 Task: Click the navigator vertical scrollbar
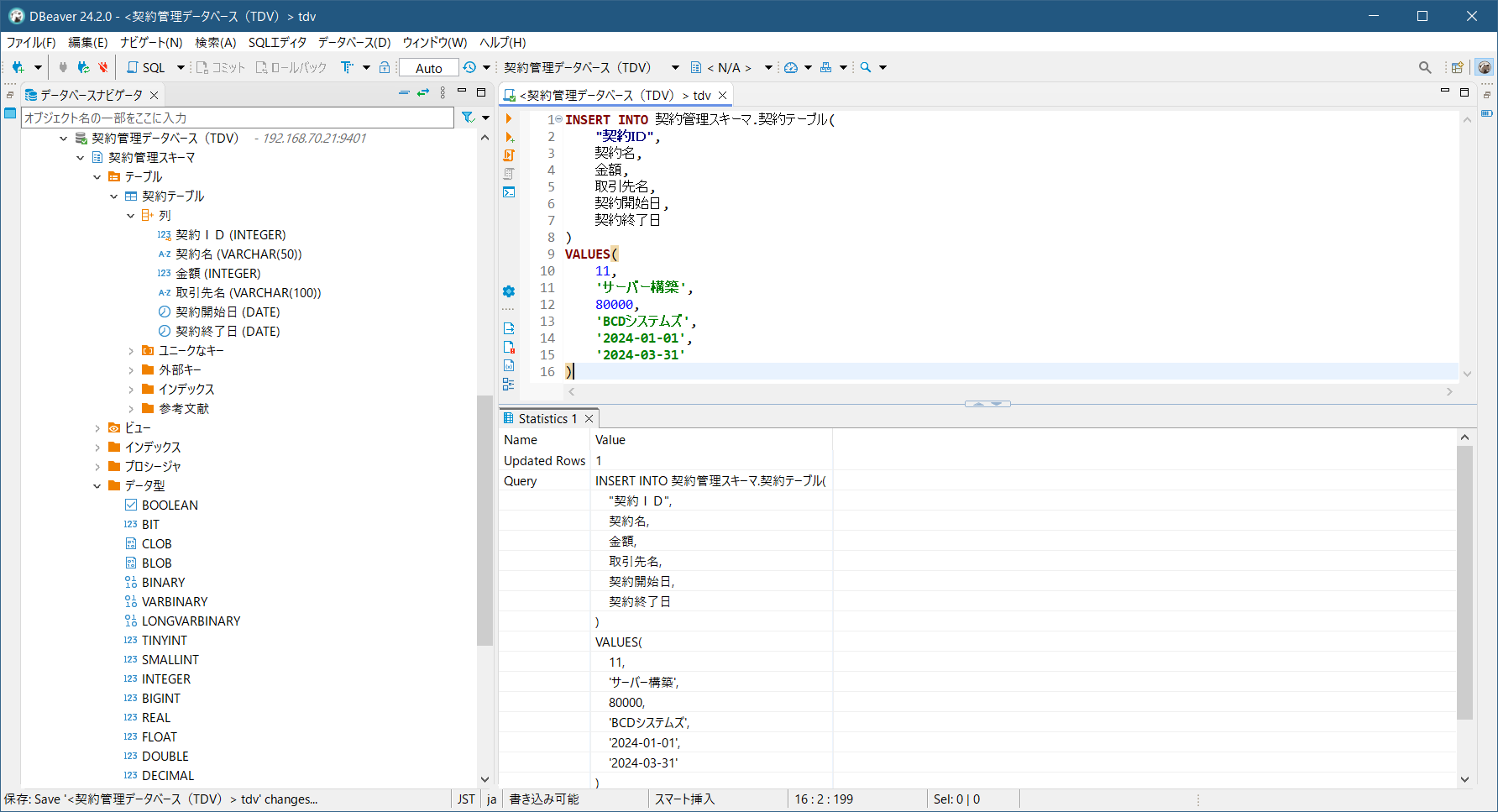tap(484, 521)
